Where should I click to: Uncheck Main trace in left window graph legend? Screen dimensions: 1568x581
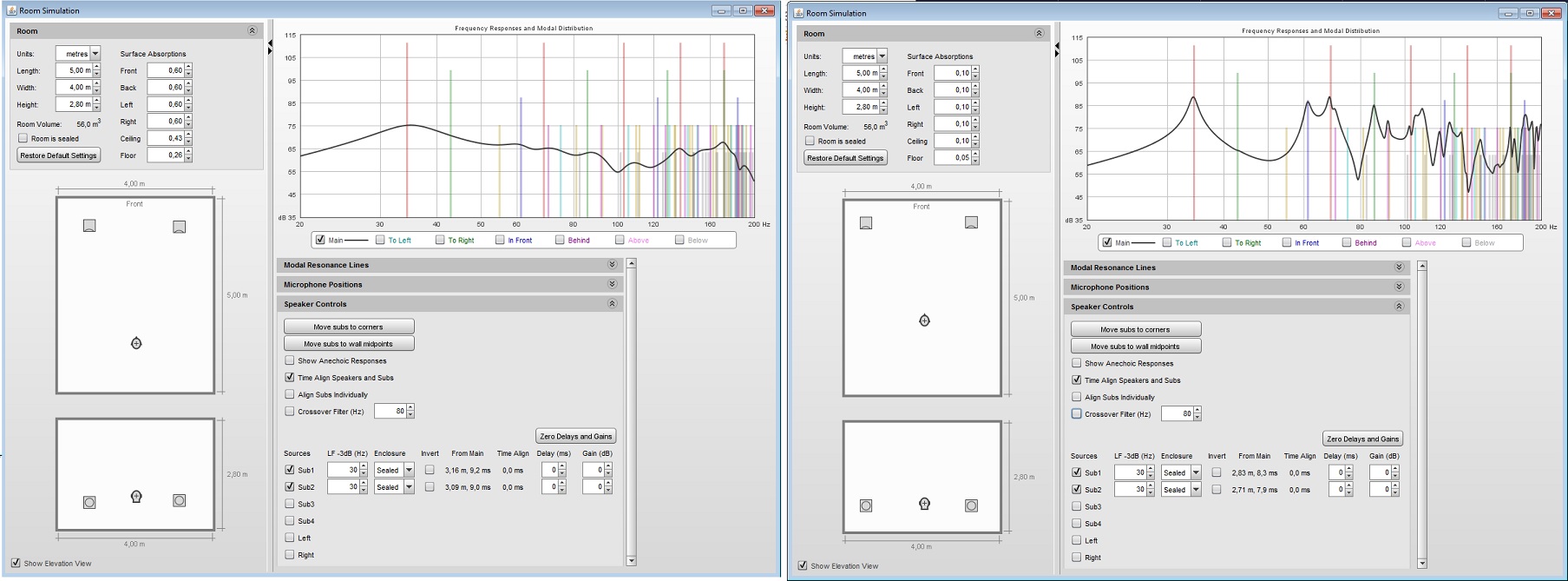tap(320, 240)
